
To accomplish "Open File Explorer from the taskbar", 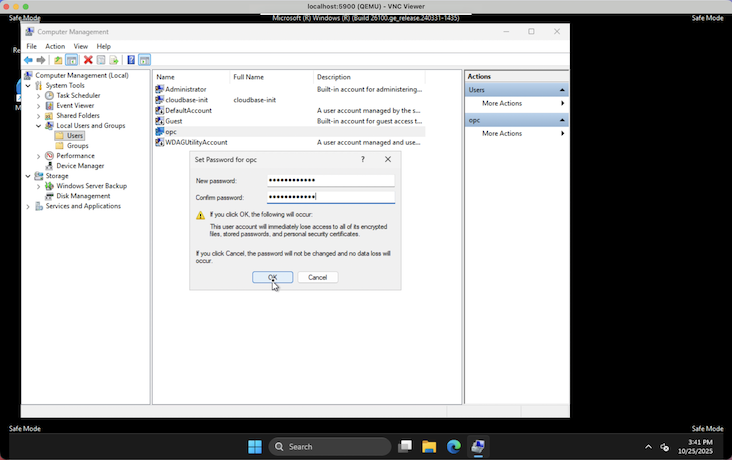I will pyautogui.click(x=429, y=447).
